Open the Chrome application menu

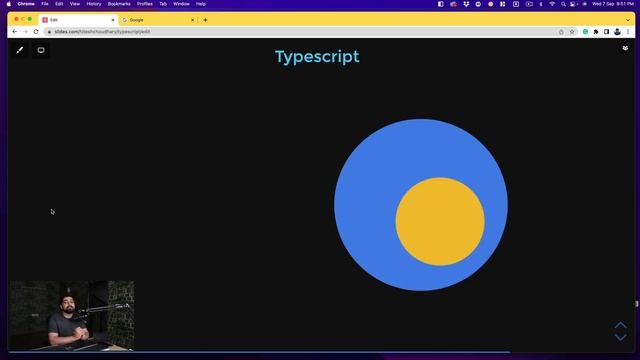[26, 4]
